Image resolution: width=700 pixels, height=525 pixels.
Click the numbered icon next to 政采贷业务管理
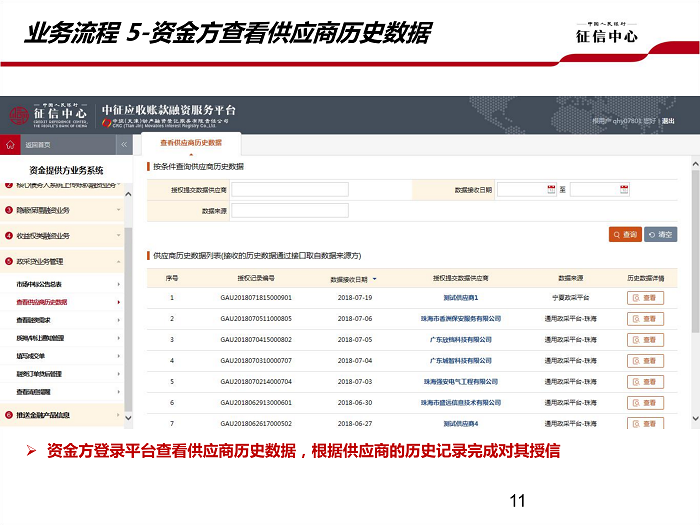coord(9,261)
